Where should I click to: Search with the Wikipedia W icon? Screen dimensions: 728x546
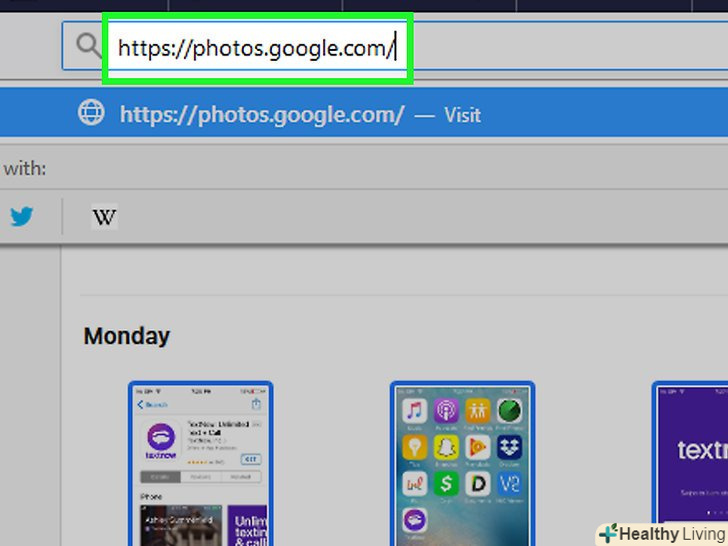tap(104, 217)
